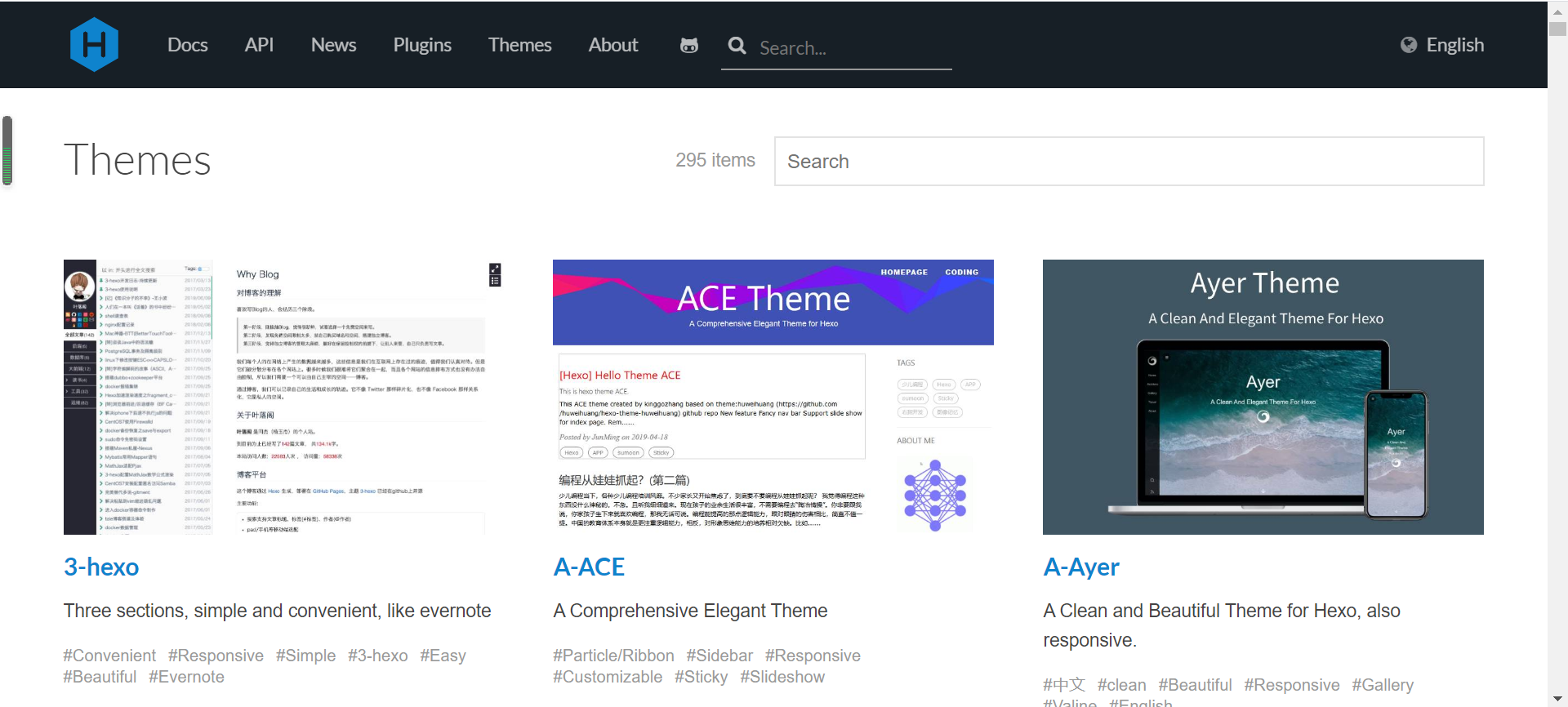Screen dimensions: 1568x707
Task: Filter by #Particle/Ribbon tag
Action: click(613, 656)
